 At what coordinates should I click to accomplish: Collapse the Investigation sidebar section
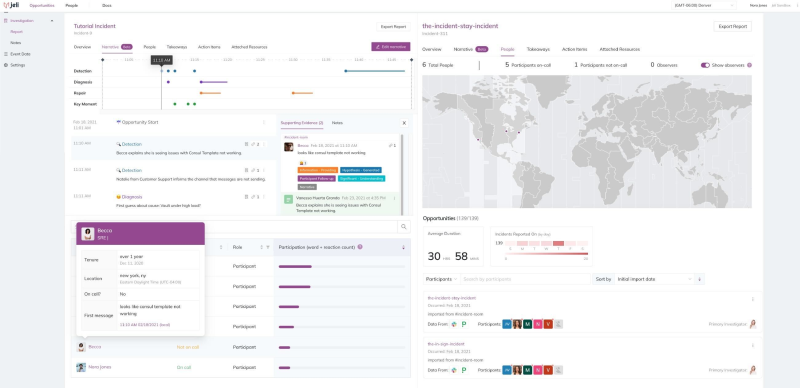[x=52, y=21]
